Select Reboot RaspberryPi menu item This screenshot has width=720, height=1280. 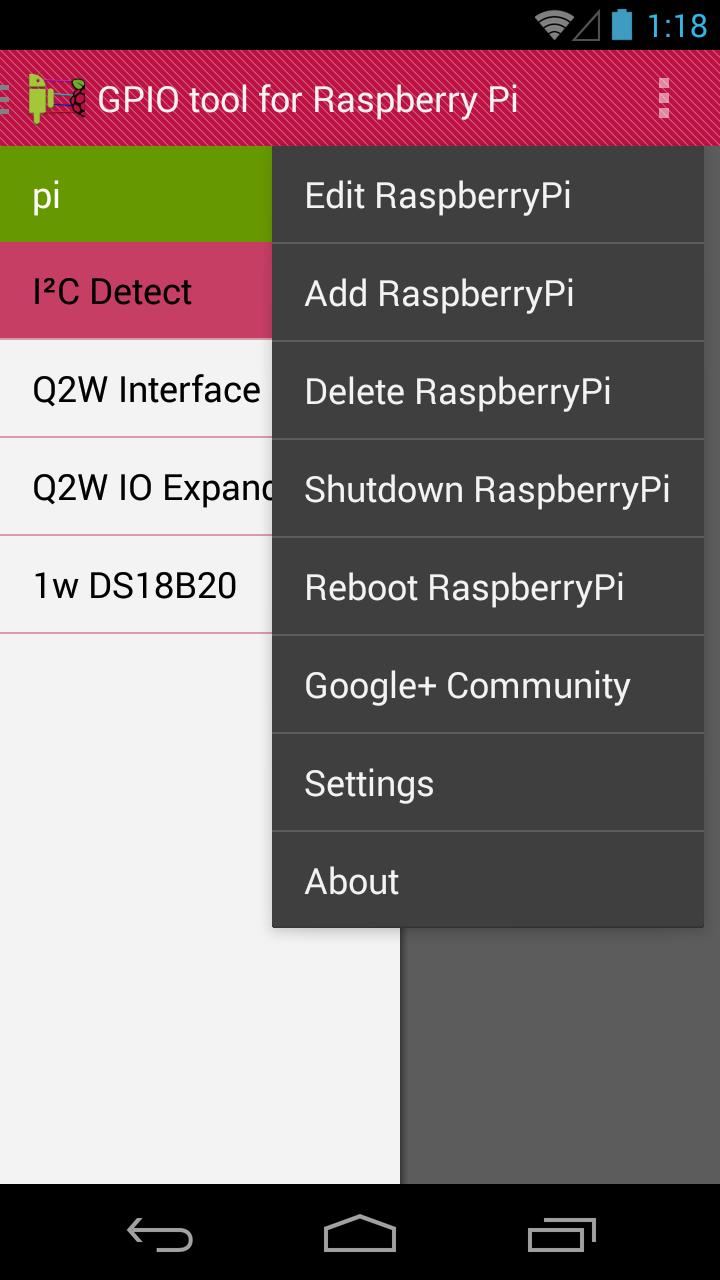tap(466, 587)
